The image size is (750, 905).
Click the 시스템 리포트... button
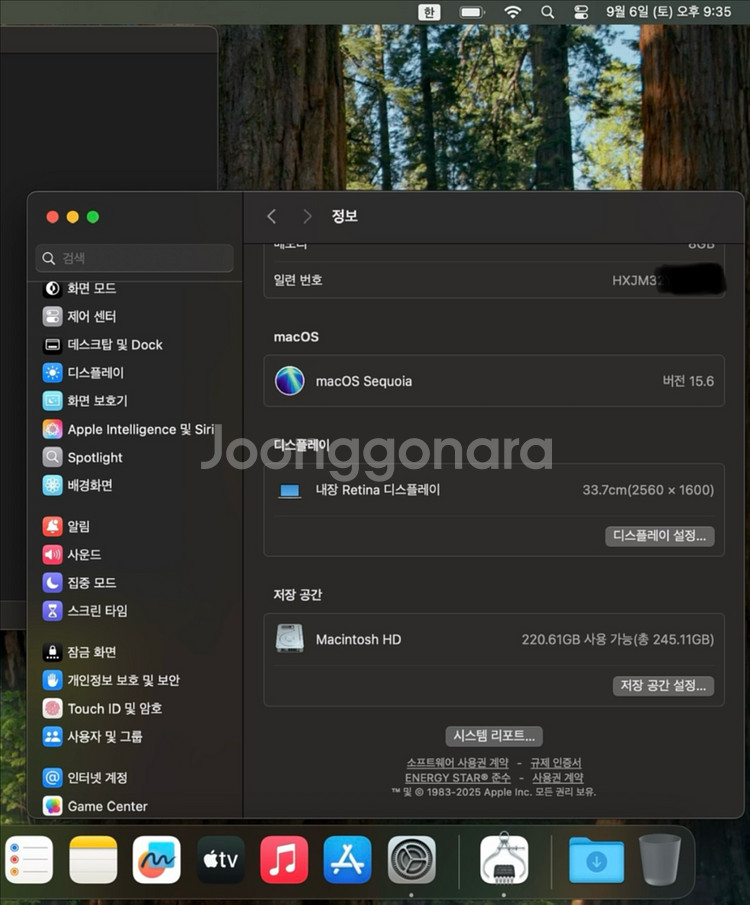coord(494,736)
